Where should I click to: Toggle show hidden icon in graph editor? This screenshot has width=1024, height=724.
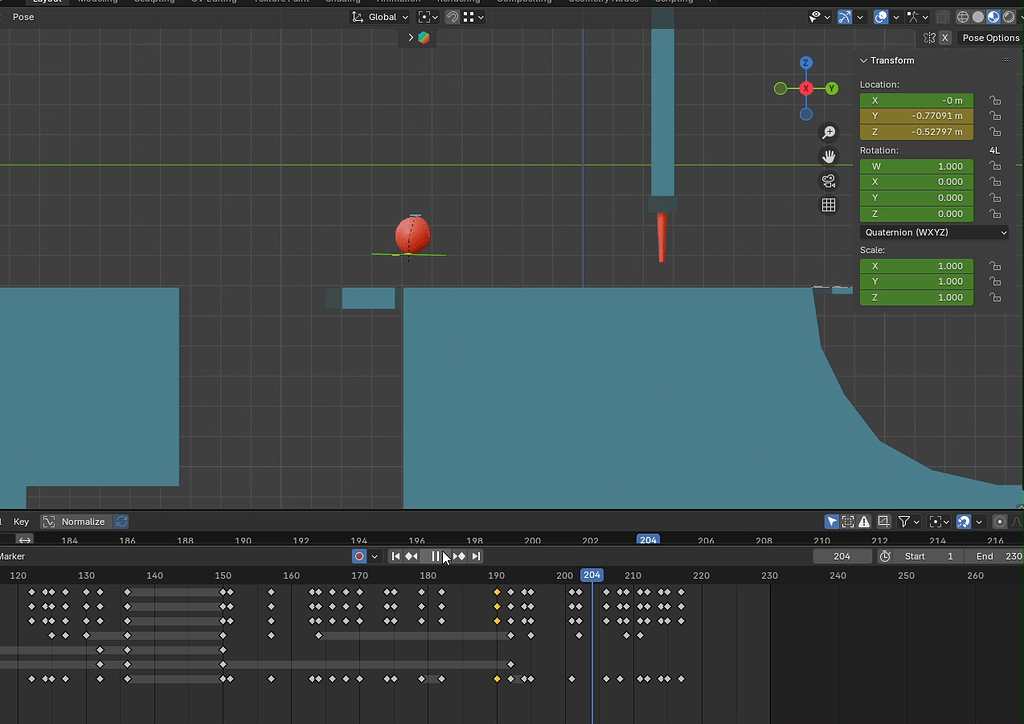coord(848,522)
